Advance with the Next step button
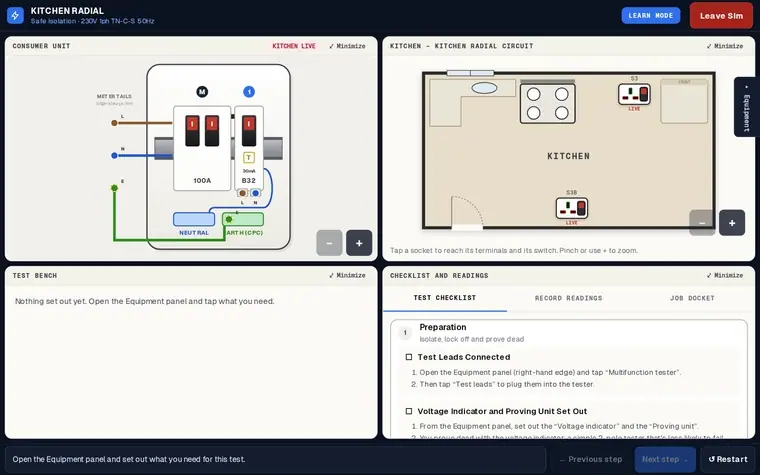 coord(665,459)
